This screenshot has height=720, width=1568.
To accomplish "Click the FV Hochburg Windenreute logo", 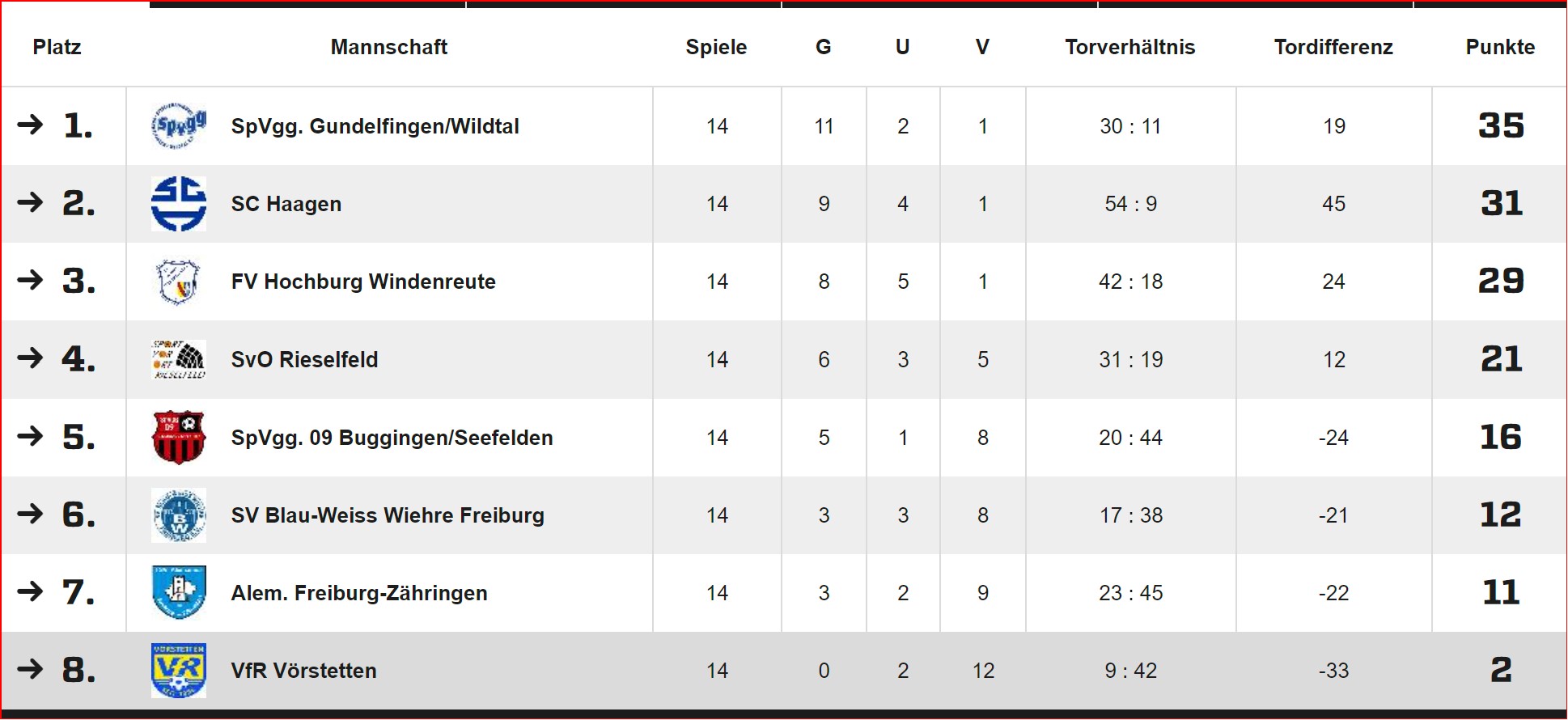I will pos(179,282).
